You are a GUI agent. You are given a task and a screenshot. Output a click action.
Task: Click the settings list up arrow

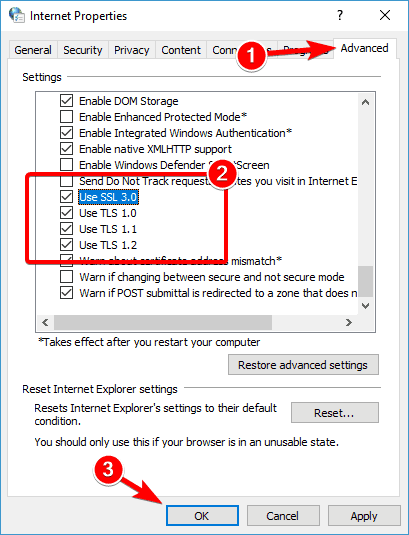point(365,102)
